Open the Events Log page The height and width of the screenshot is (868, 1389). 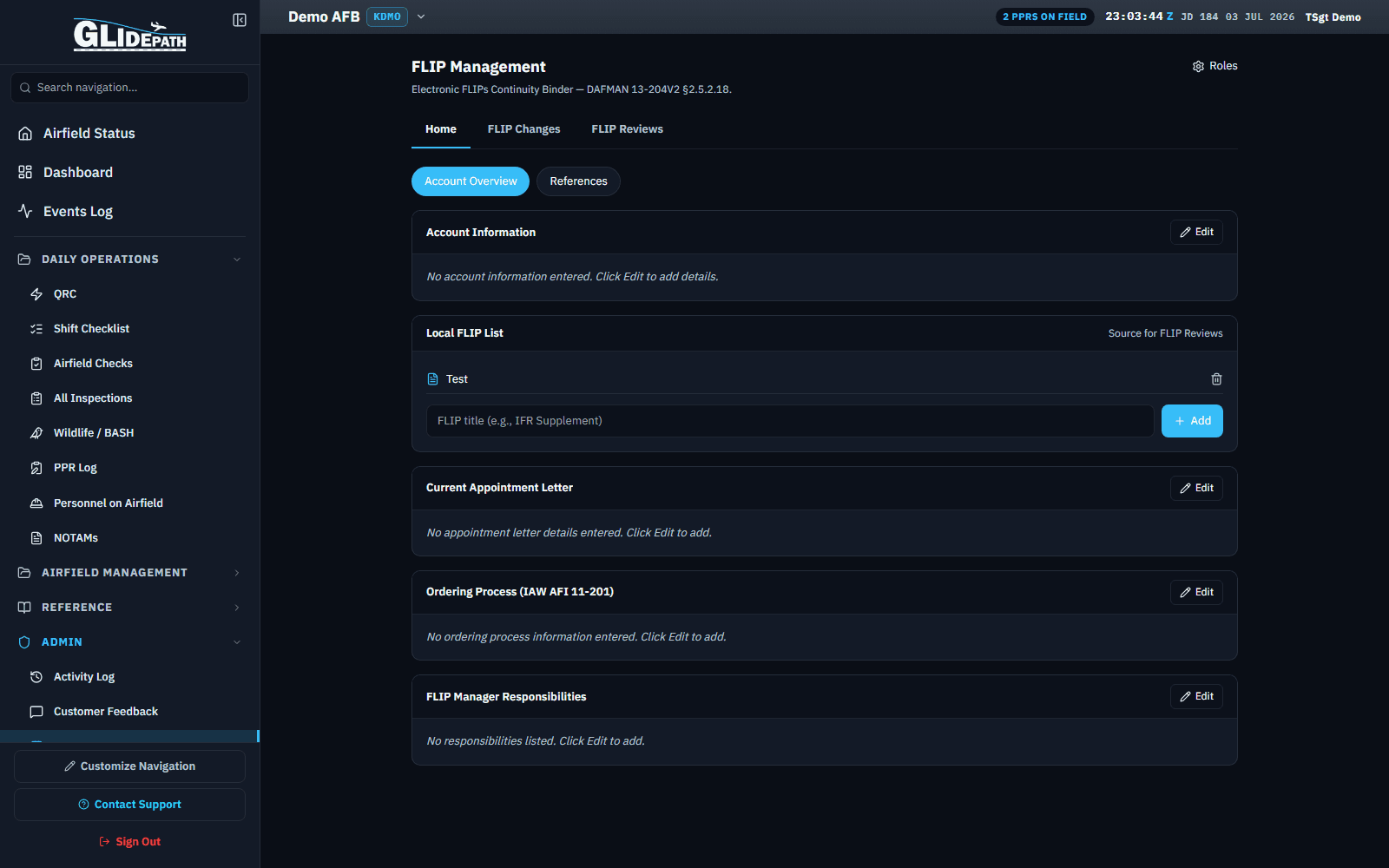click(129, 211)
